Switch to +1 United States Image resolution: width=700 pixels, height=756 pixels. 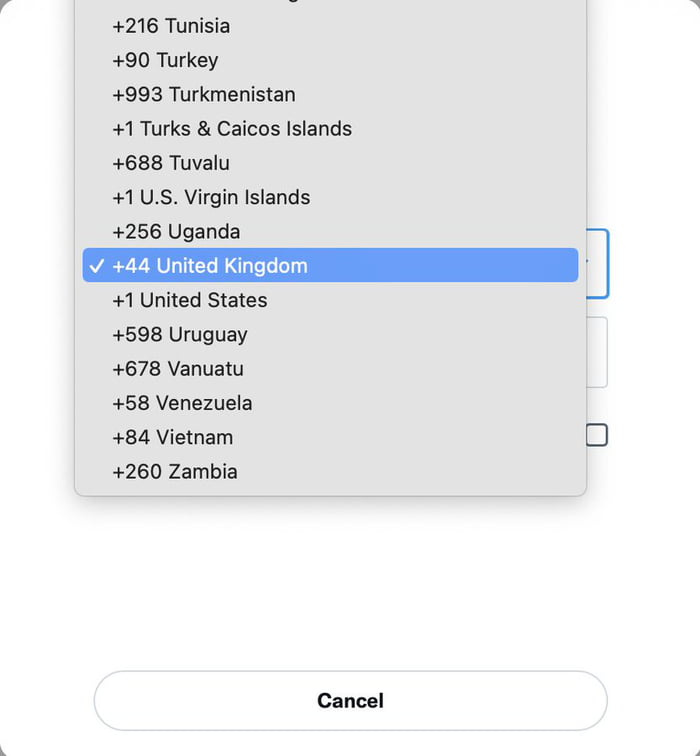pyautogui.click(x=190, y=300)
